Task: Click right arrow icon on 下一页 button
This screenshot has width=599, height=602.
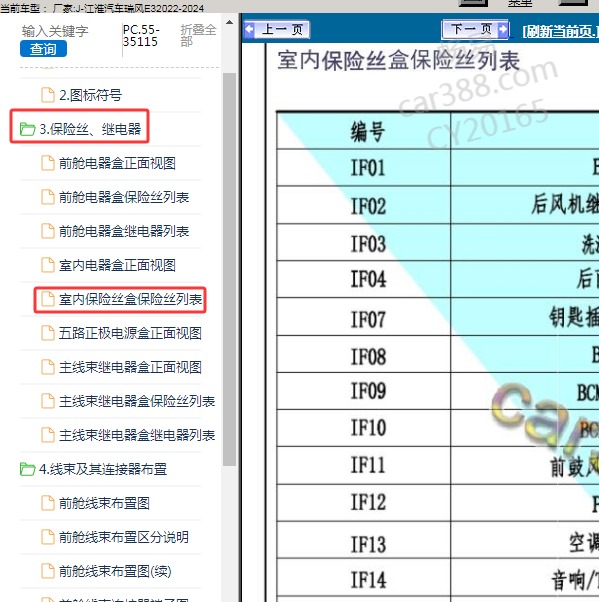Action: point(502,29)
